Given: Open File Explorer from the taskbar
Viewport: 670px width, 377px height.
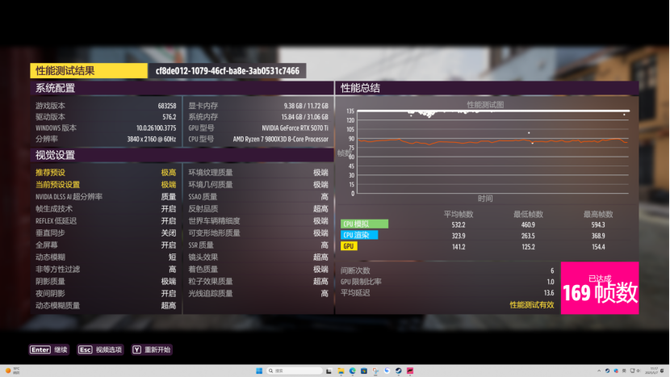Looking at the screenshot, I should click(x=341, y=371).
